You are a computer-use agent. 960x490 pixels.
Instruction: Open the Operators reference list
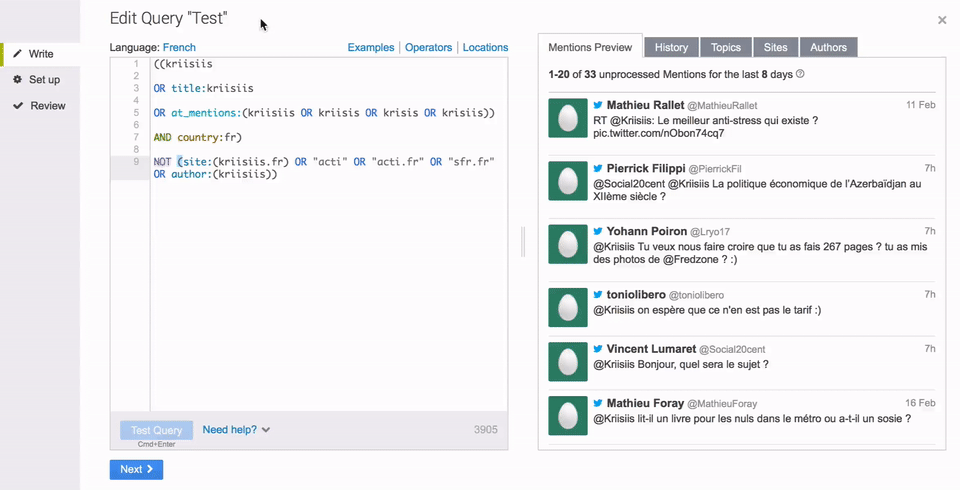tap(428, 47)
